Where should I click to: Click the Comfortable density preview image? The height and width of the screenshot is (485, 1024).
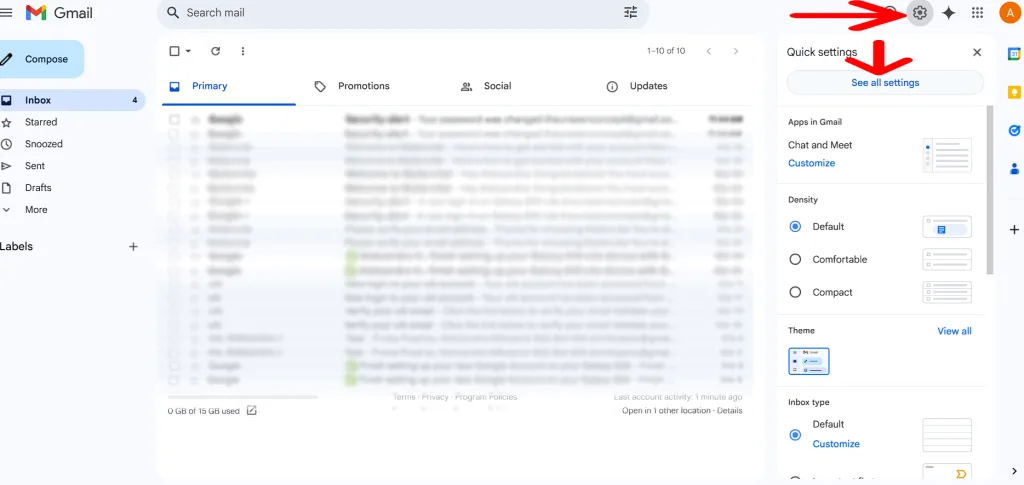947,259
